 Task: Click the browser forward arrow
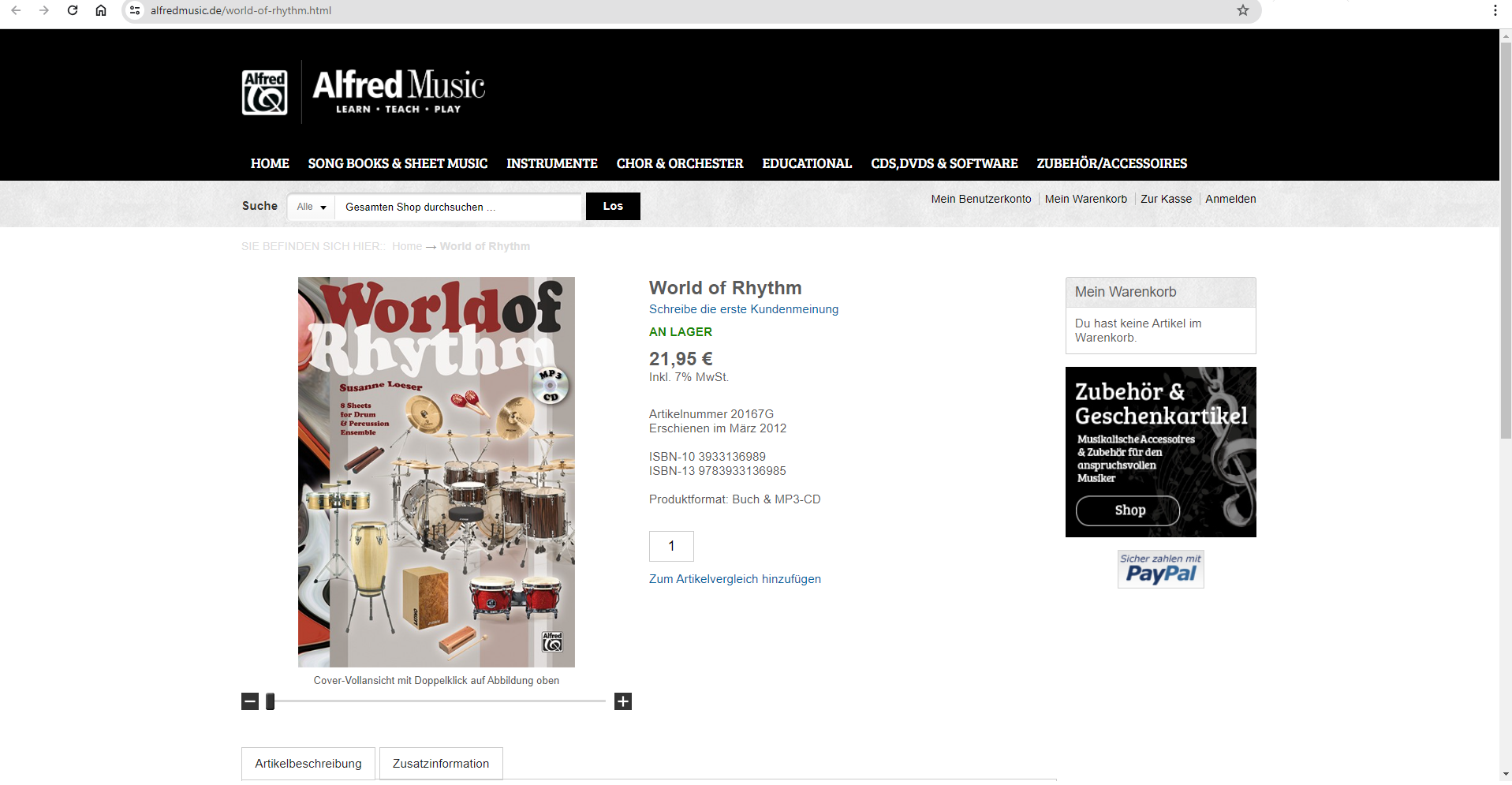[x=44, y=10]
